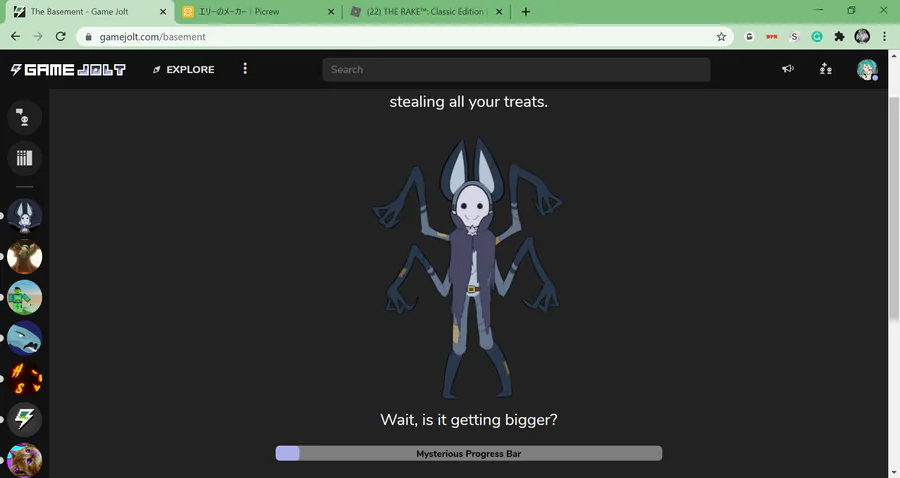
Task: Go back in browser history
Action: pos(15,37)
